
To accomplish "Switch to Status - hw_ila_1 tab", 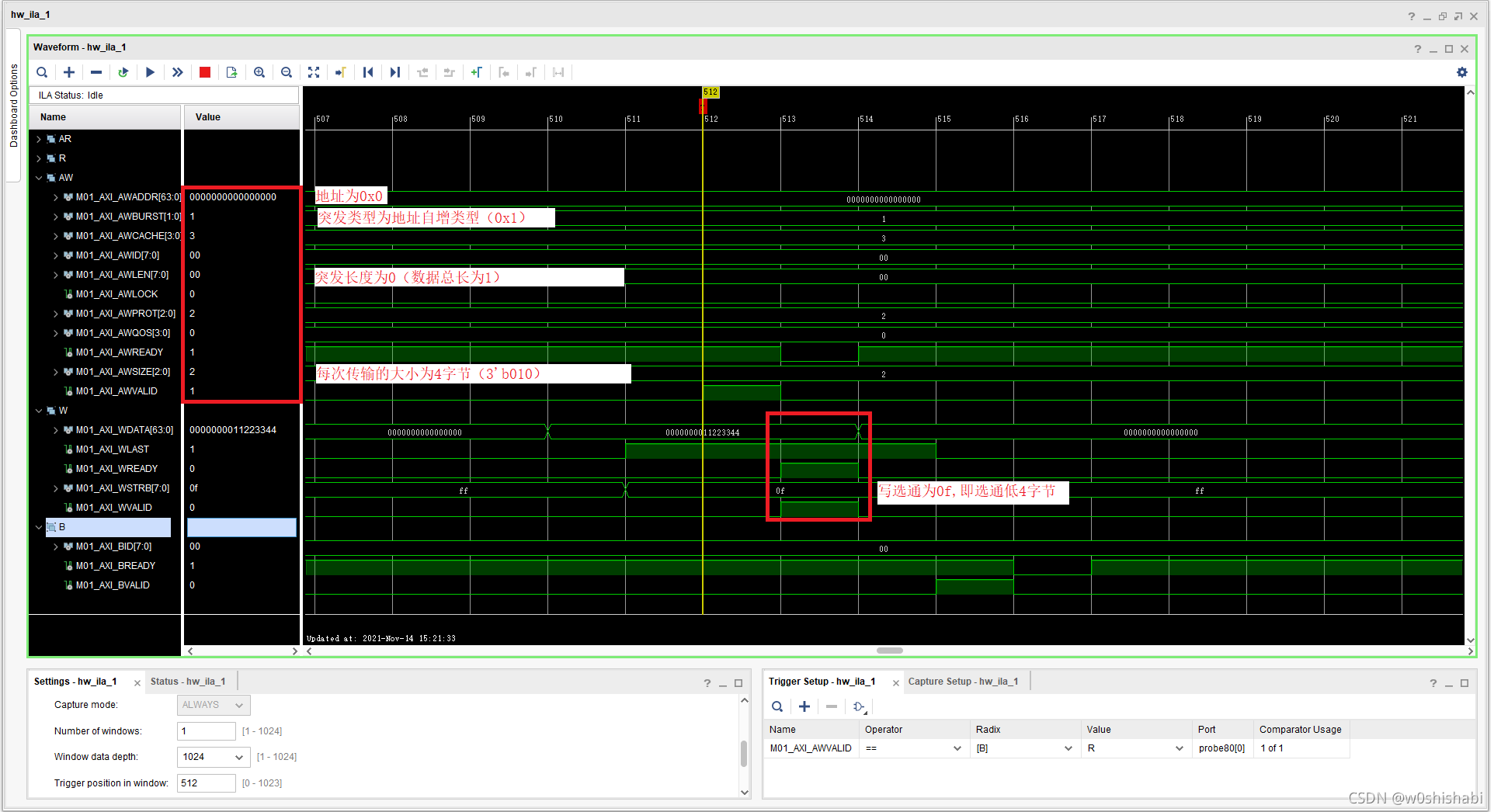I will pyautogui.click(x=188, y=682).
